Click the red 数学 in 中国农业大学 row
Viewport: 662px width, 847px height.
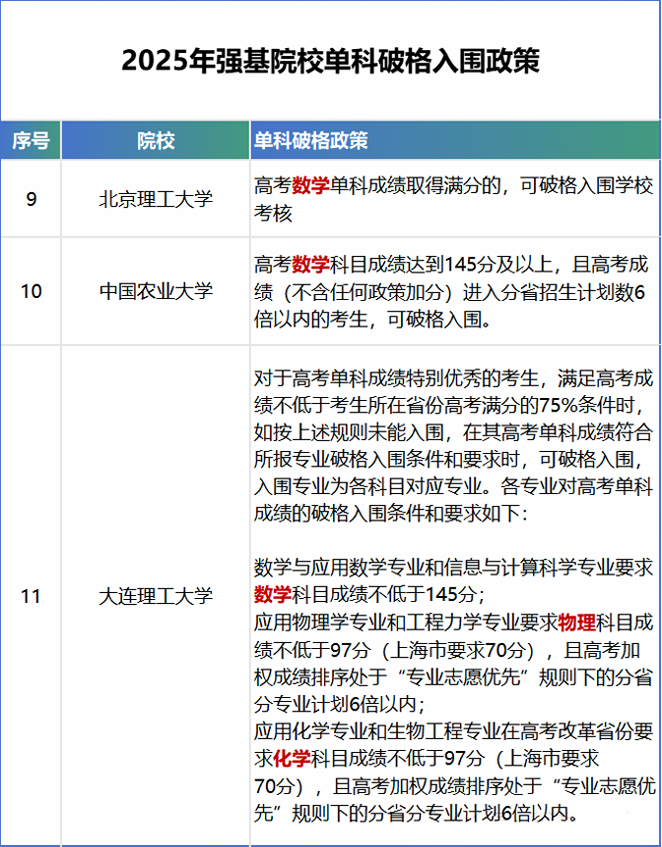(310, 265)
